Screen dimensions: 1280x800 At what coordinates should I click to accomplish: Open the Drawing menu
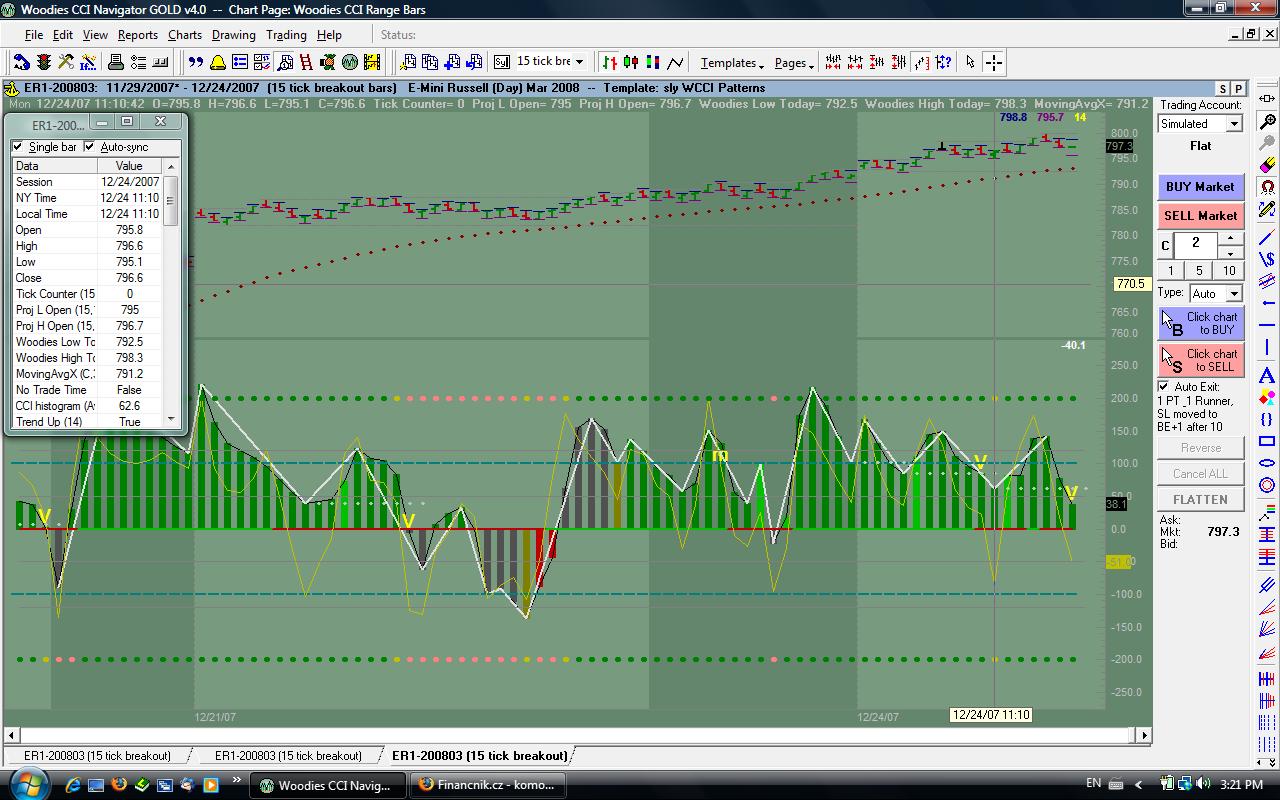[233, 35]
